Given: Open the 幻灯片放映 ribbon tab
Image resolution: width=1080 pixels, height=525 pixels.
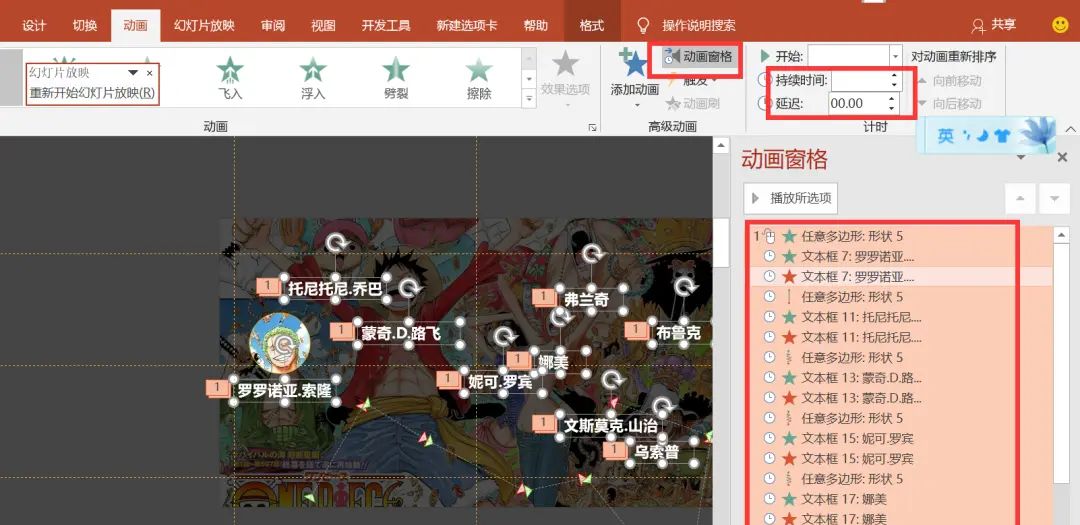Looking at the screenshot, I should [204, 25].
